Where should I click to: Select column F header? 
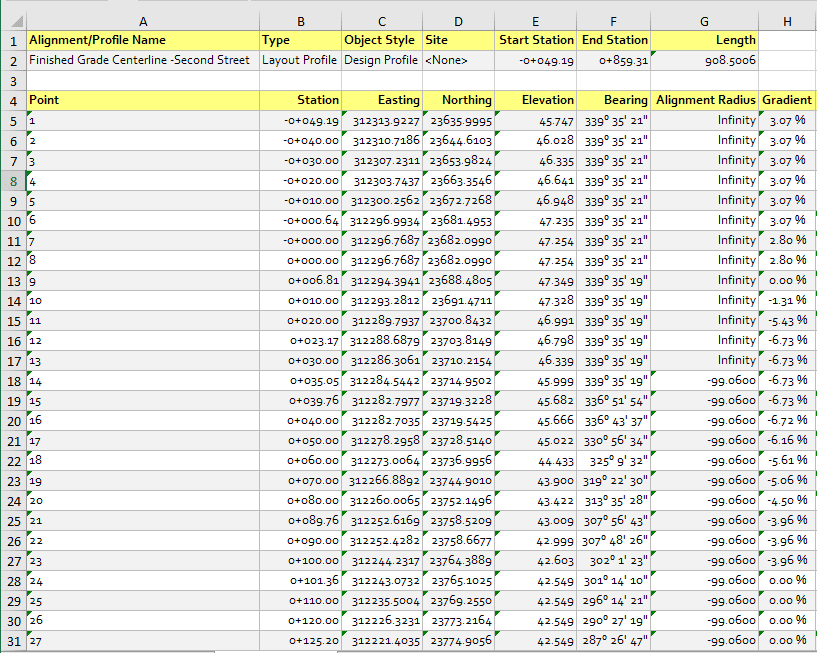pyautogui.click(x=613, y=21)
